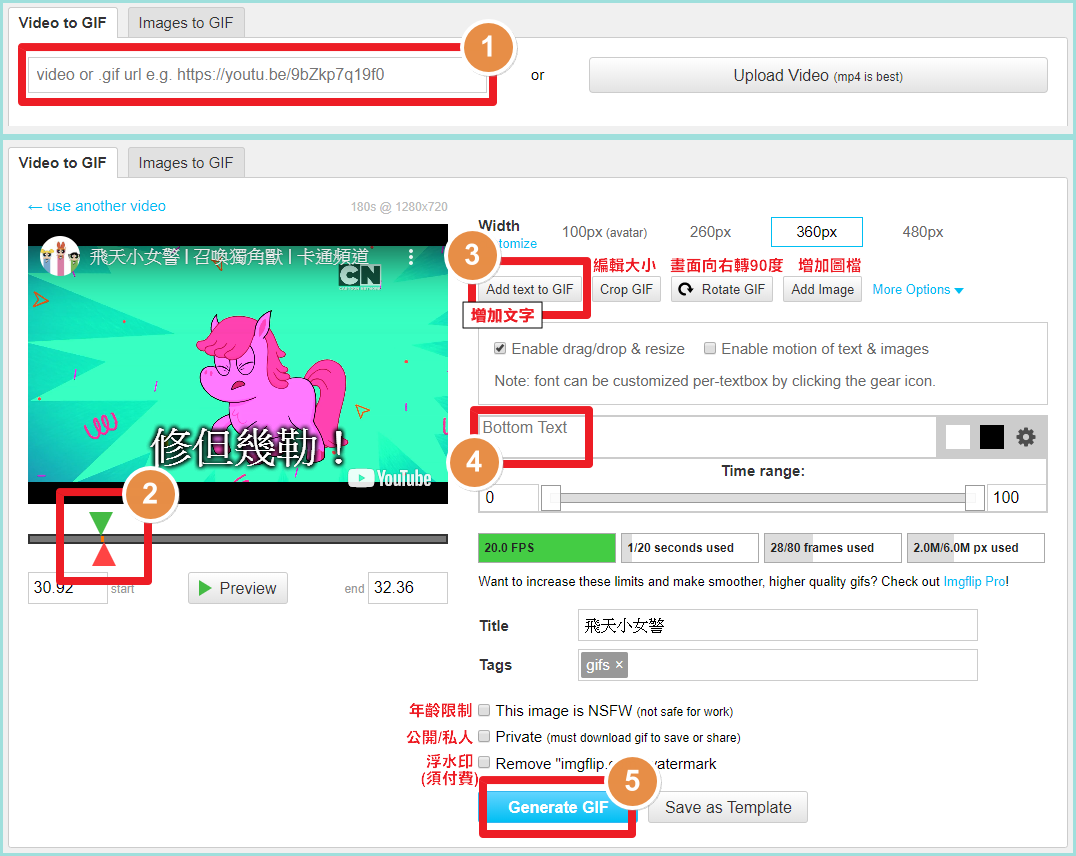1076x856 pixels.
Task: Click Add Image button
Action: coord(822,289)
